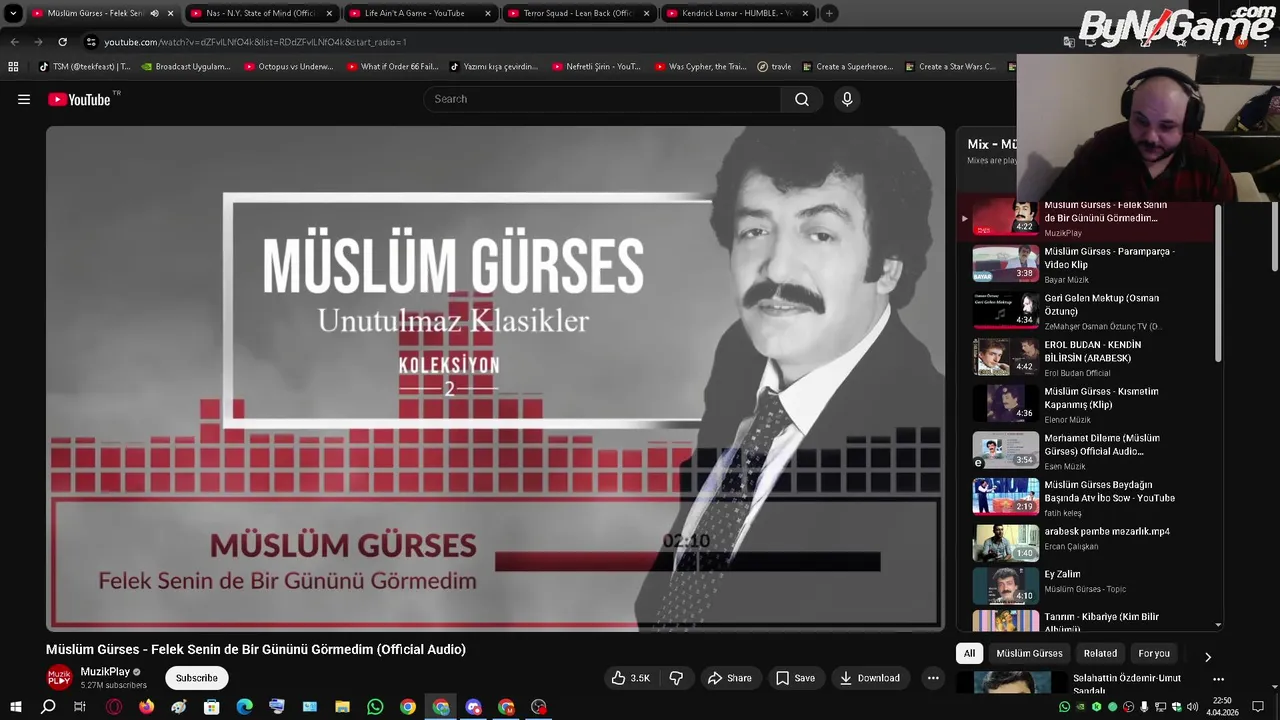Launch Opera GX from taskbar
This screenshot has width=1280, height=720.
pos(114,707)
